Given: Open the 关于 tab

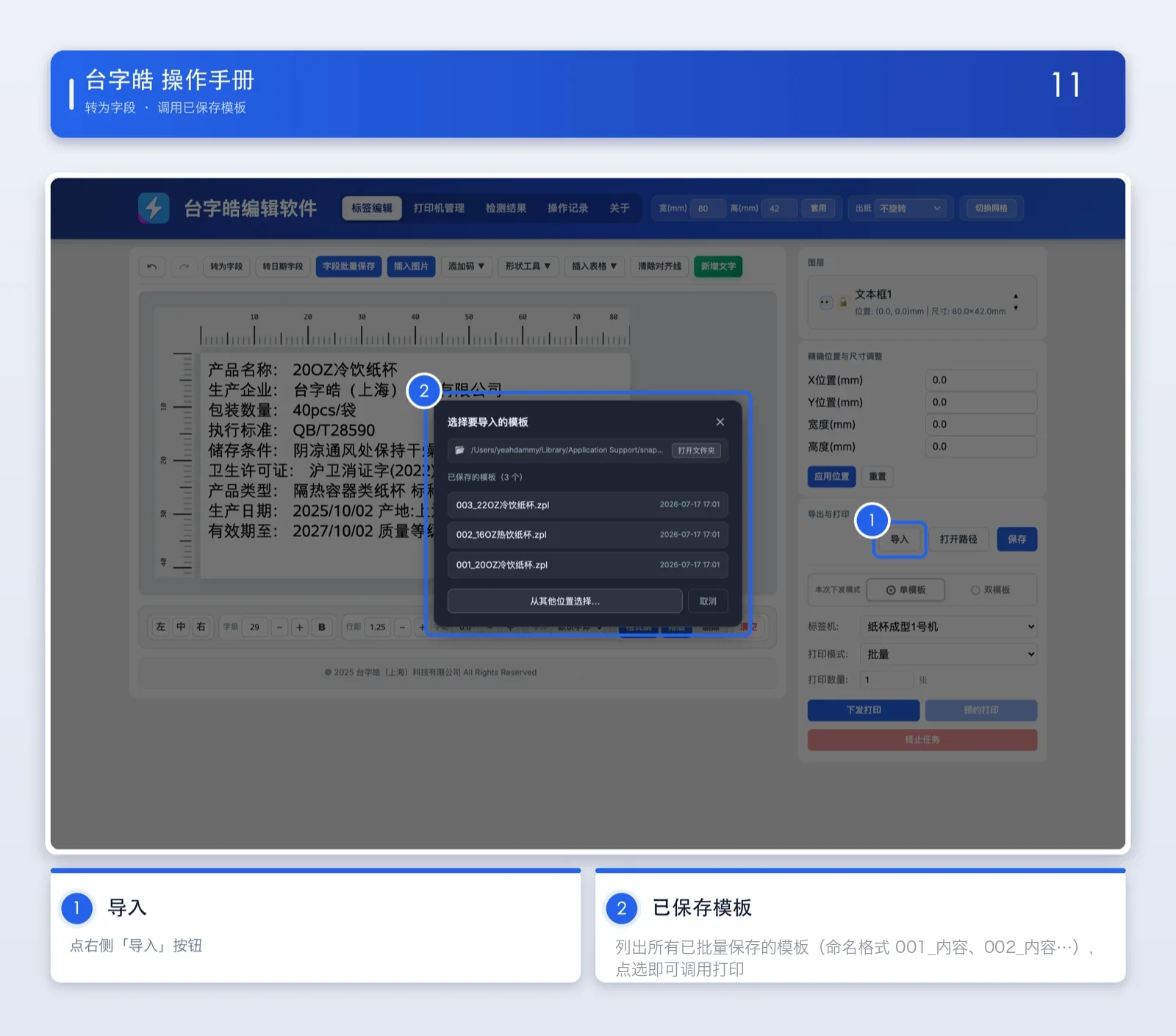Looking at the screenshot, I should [619, 208].
